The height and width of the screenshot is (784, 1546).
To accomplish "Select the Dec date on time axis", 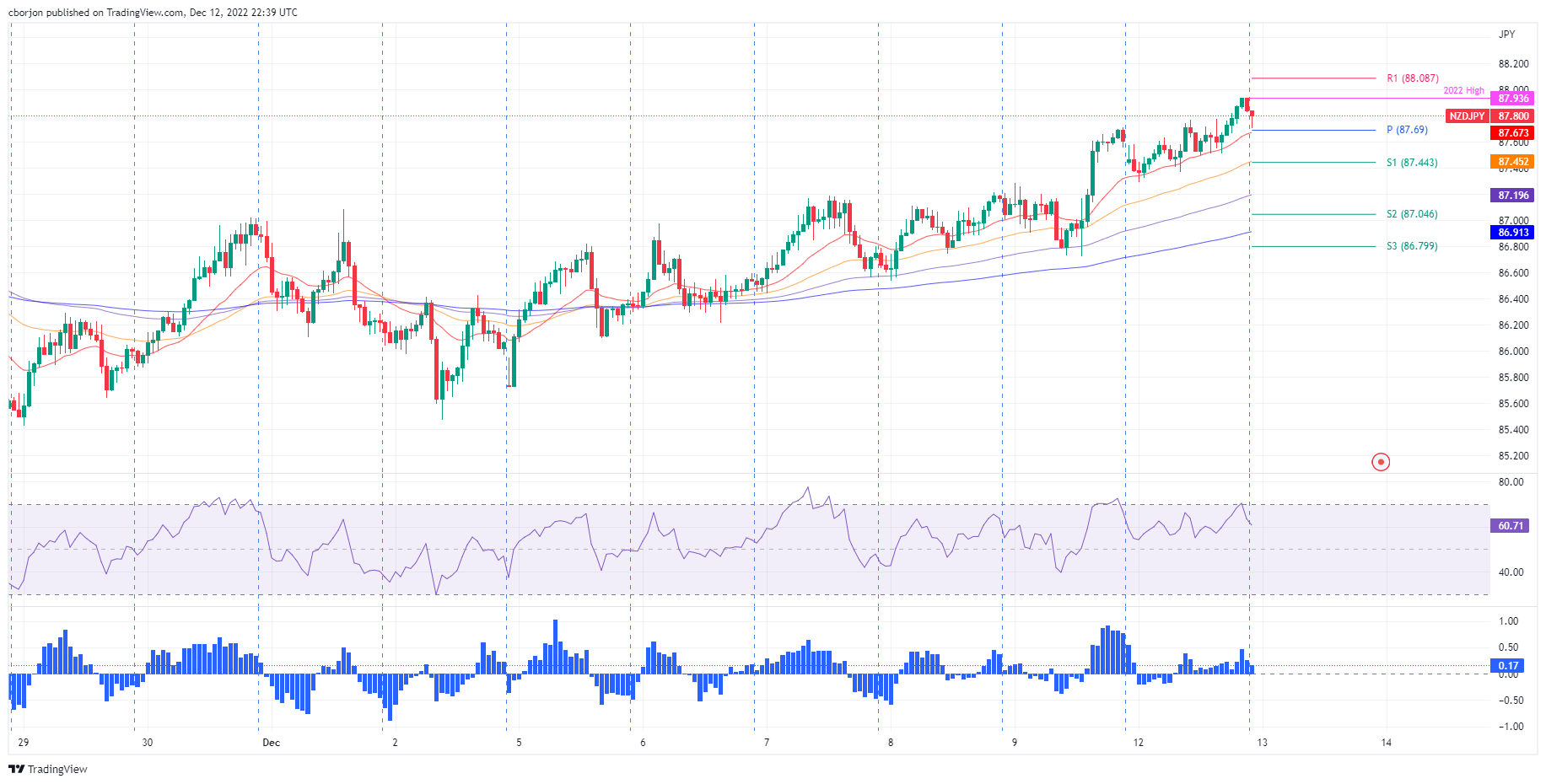I will (271, 743).
